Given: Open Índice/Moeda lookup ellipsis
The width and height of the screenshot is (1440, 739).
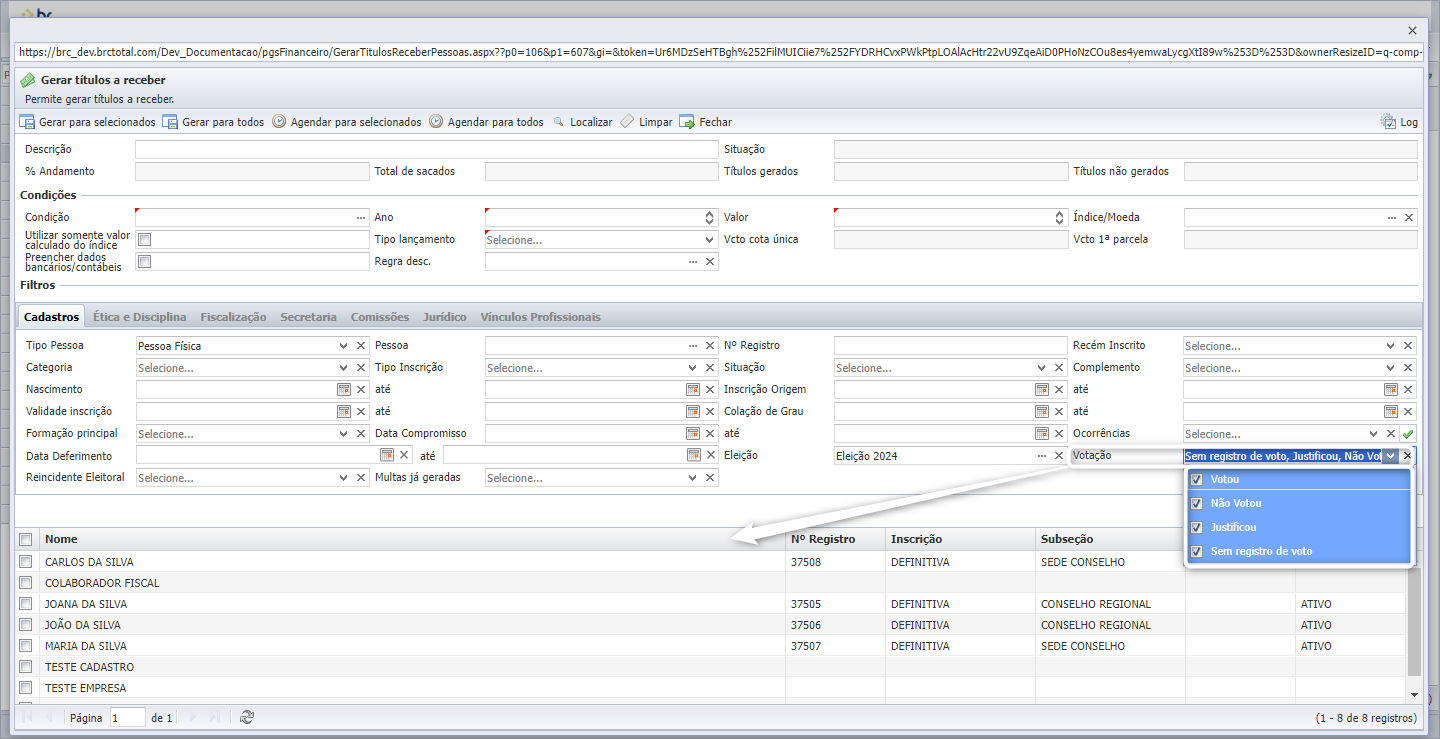Looking at the screenshot, I should (1392, 217).
